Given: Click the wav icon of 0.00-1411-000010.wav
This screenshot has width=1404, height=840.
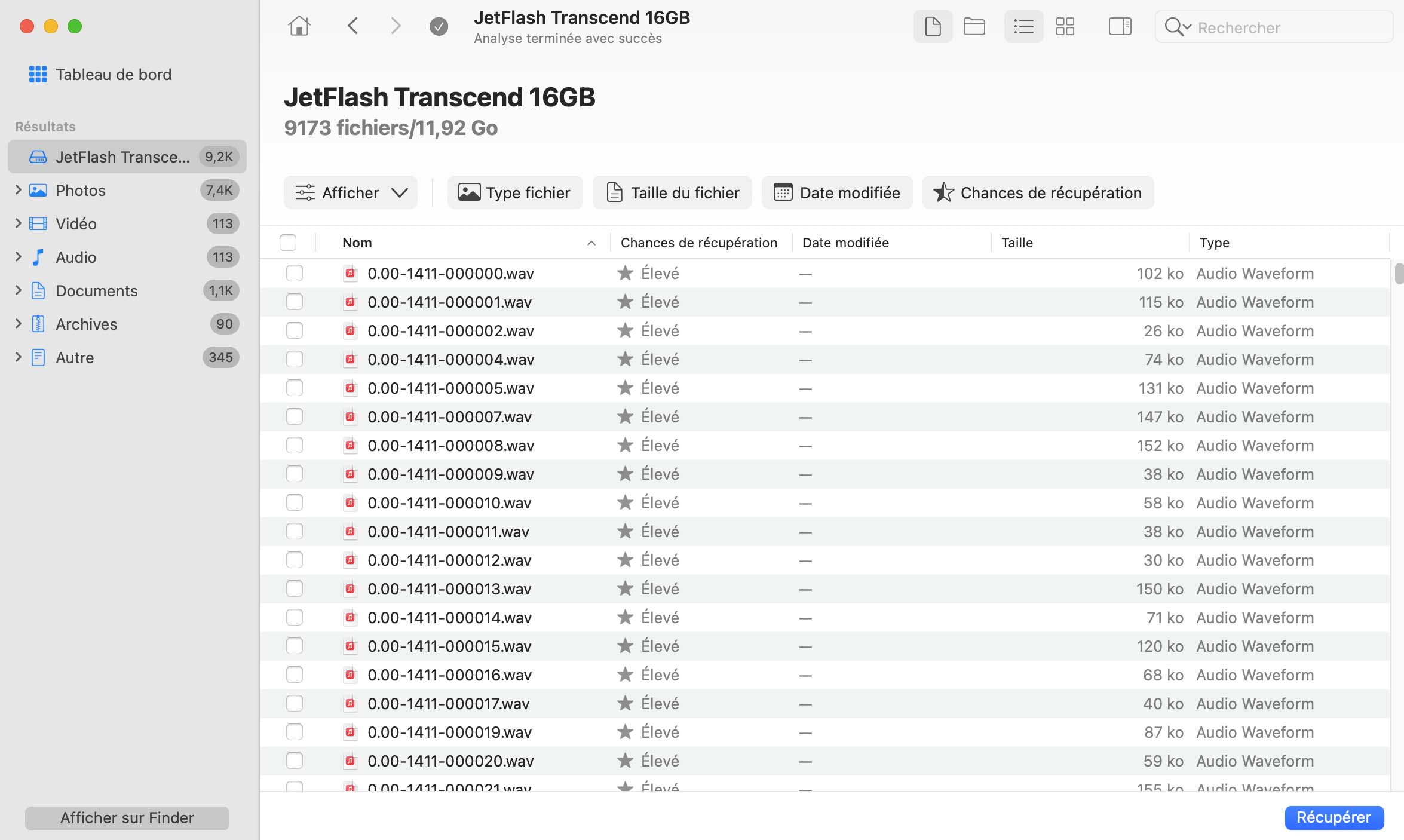Looking at the screenshot, I should (351, 503).
